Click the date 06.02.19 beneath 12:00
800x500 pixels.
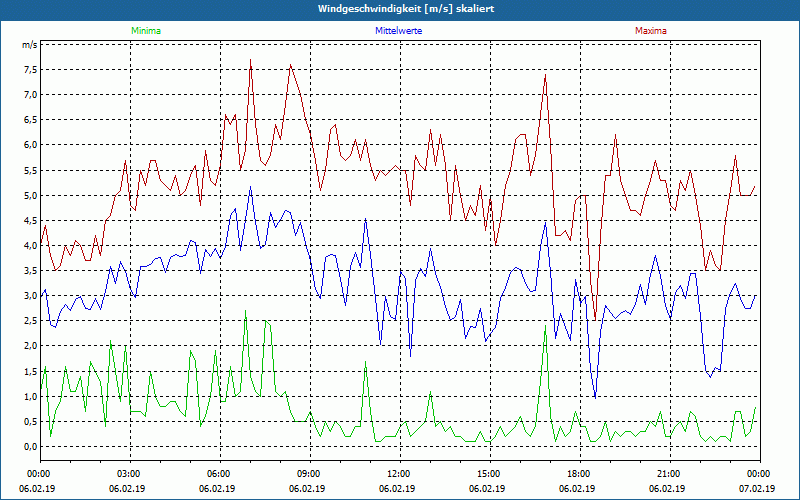[397, 488]
